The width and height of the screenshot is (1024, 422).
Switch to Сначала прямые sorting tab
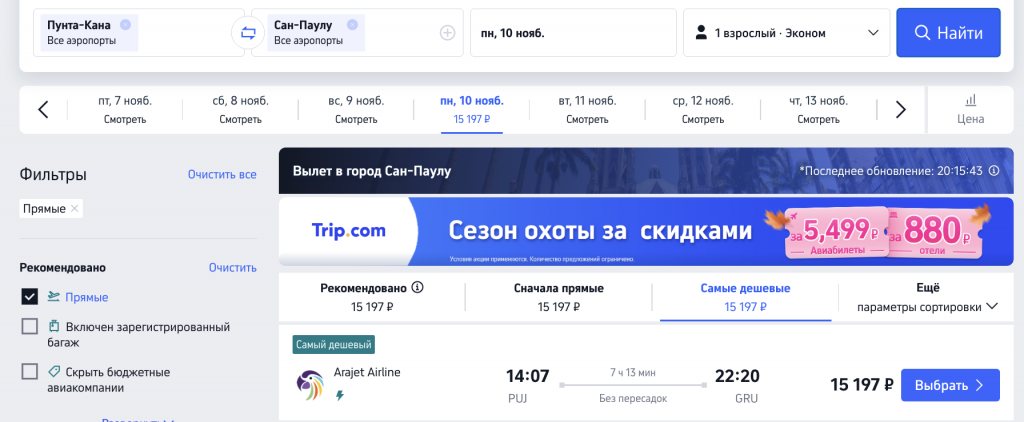[x=558, y=297]
